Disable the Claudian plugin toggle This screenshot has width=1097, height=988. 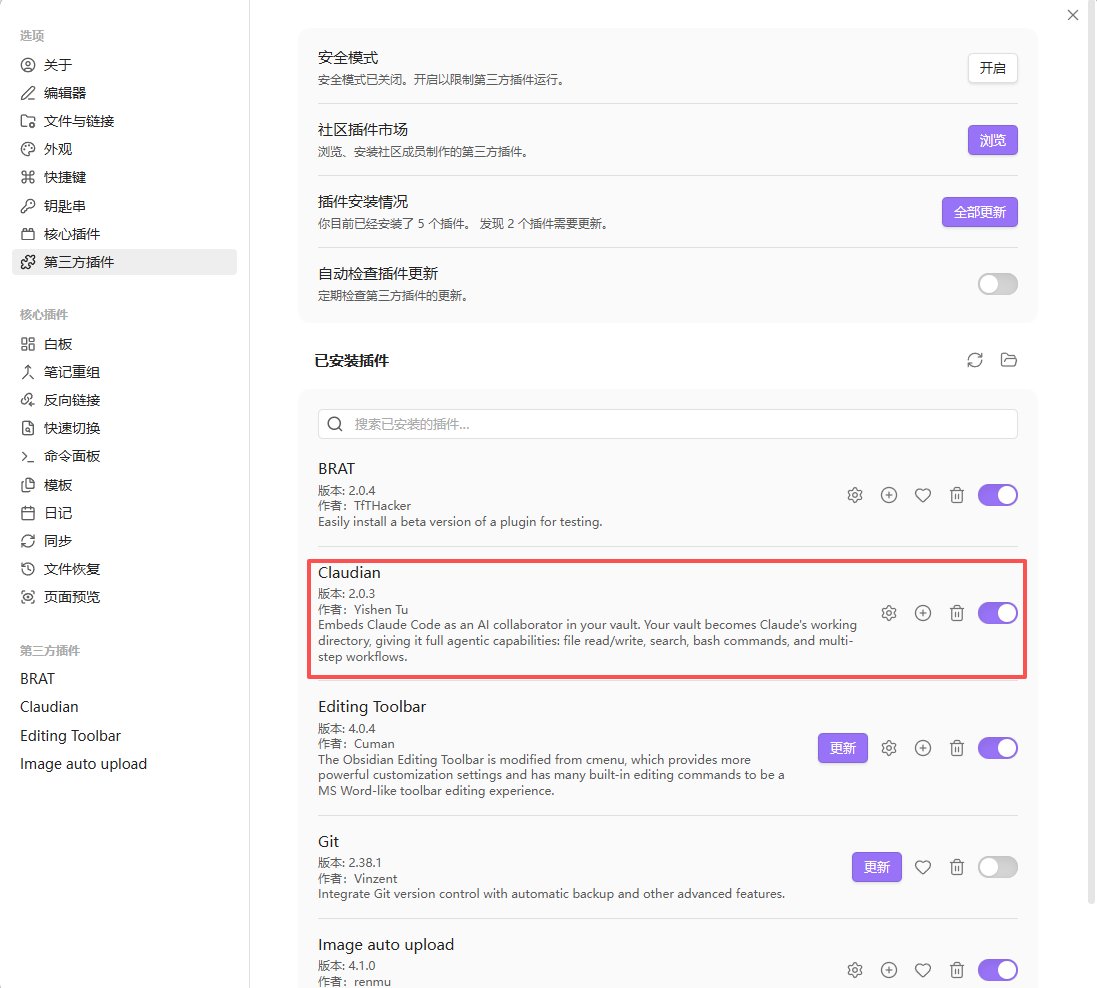(x=997, y=613)
